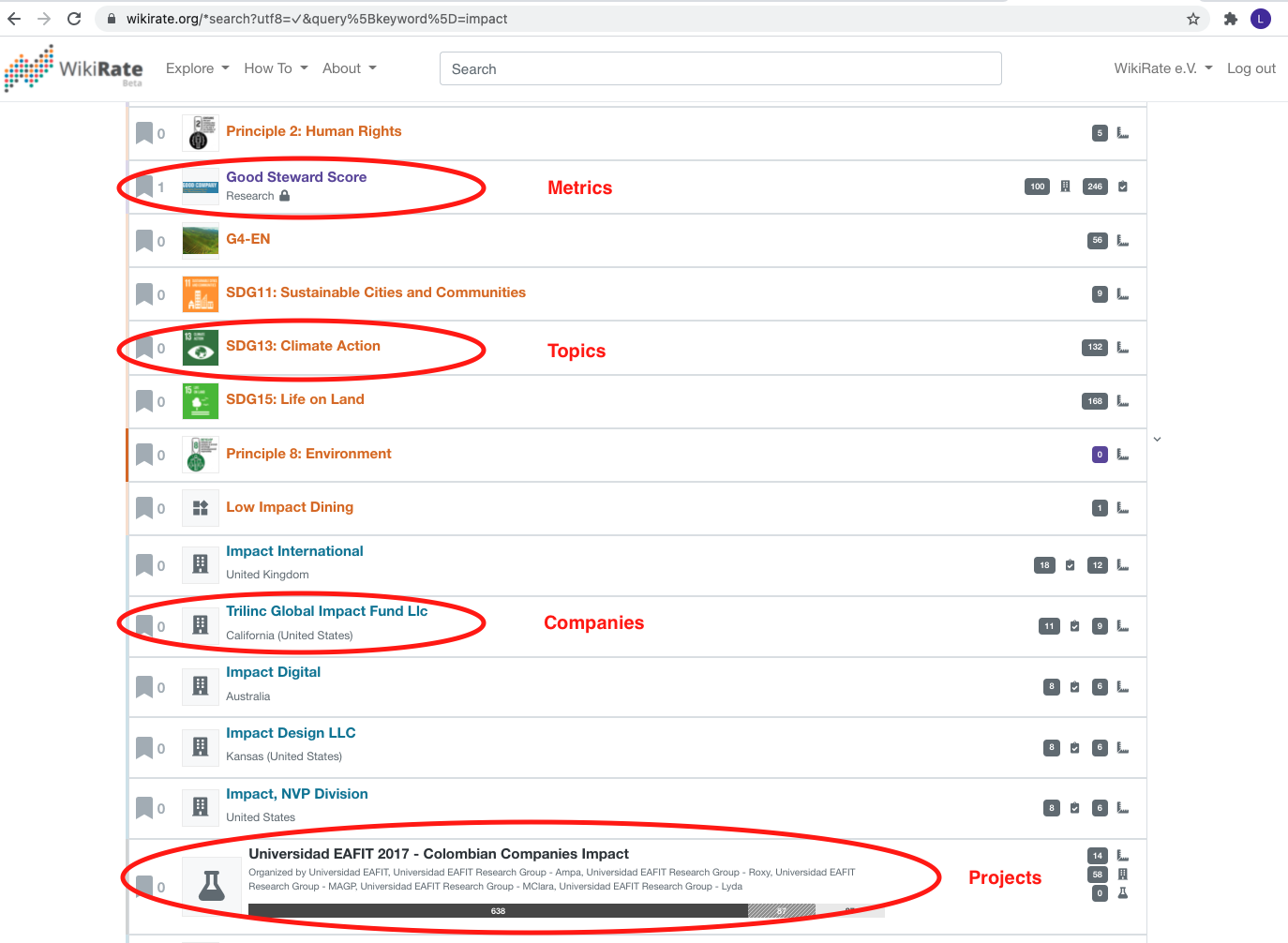The image size is (1288, 943).
Task: Open SDG15: Life on Land topic
Action: point(294,399)
